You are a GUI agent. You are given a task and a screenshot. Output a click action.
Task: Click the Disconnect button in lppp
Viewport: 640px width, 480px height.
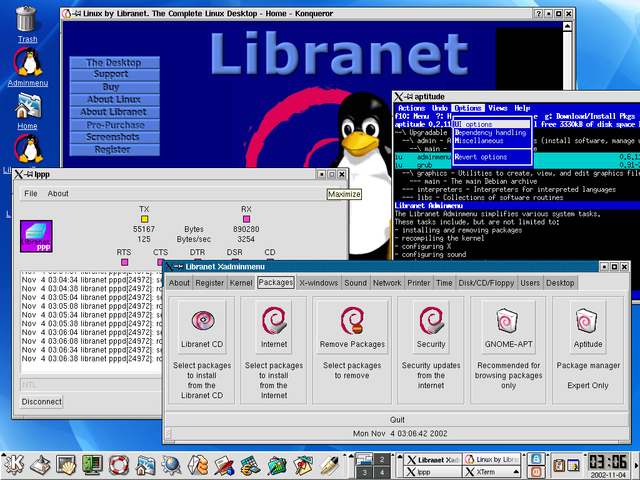point(42,402)
